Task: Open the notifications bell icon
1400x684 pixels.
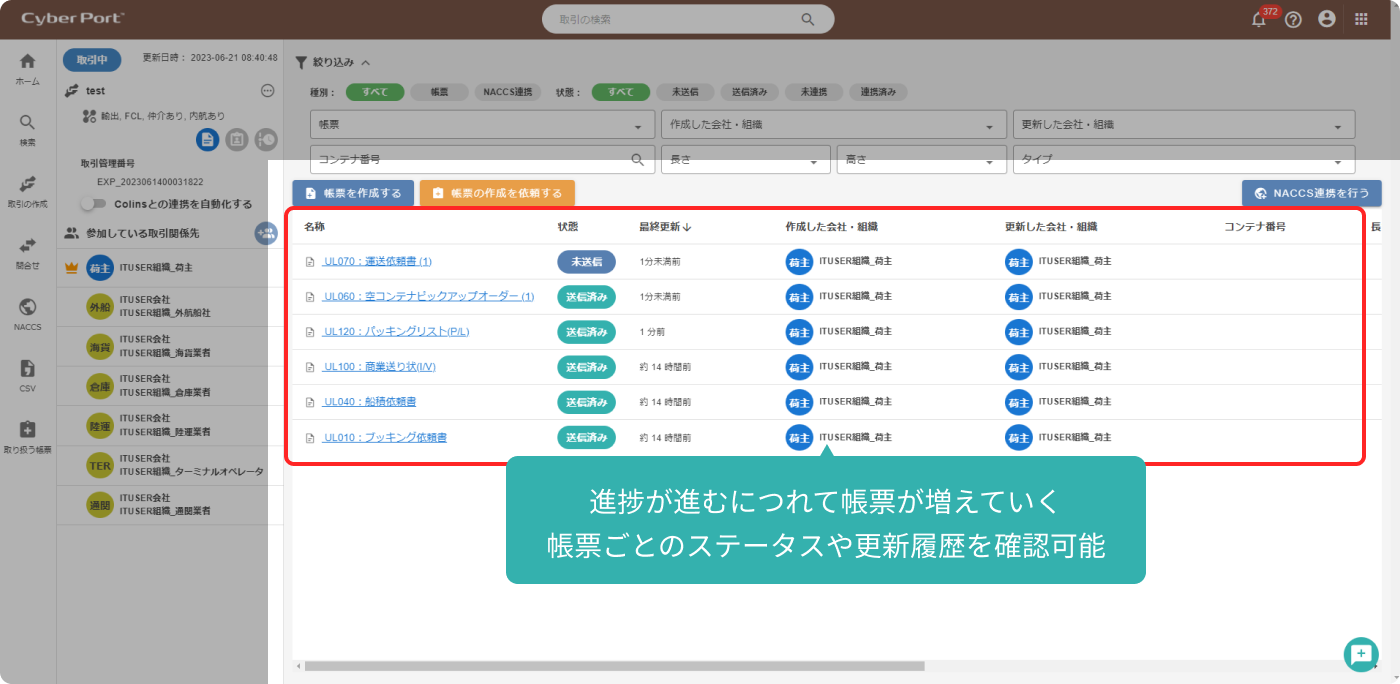Action: (x=1260, y=19)
